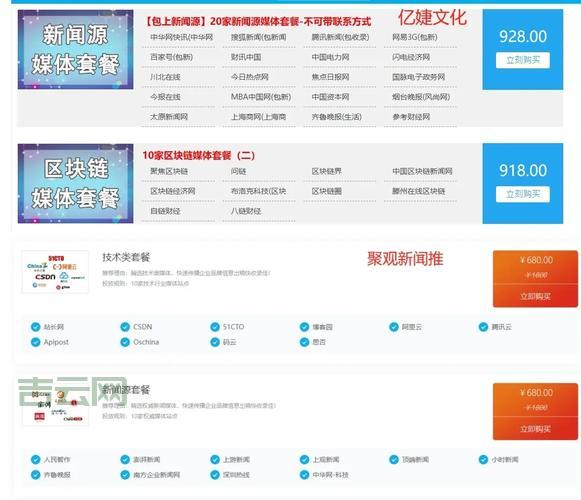Viewport: 581px width, 500px height.
Task: Select 今日热点网 in the list
Action: (x=250, y=77)
